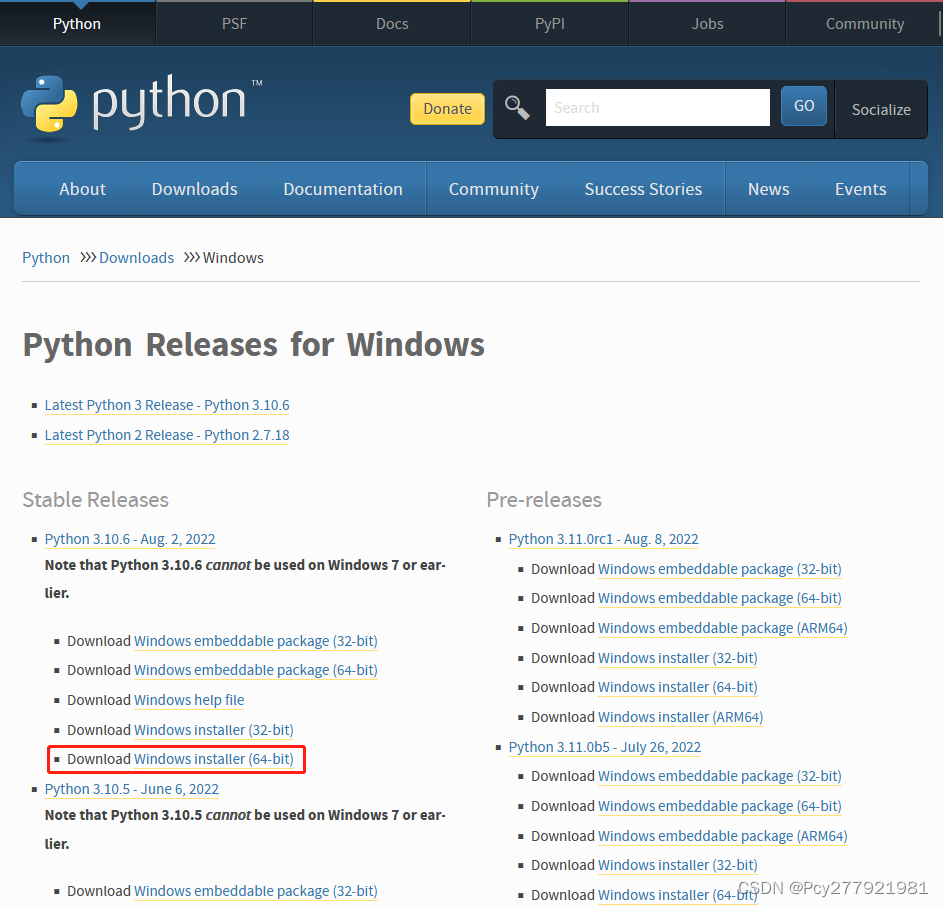Download 3.11.0rc1 Windows installer (32-bit)
Screen dimensions: 943x907
click(678, 658)
